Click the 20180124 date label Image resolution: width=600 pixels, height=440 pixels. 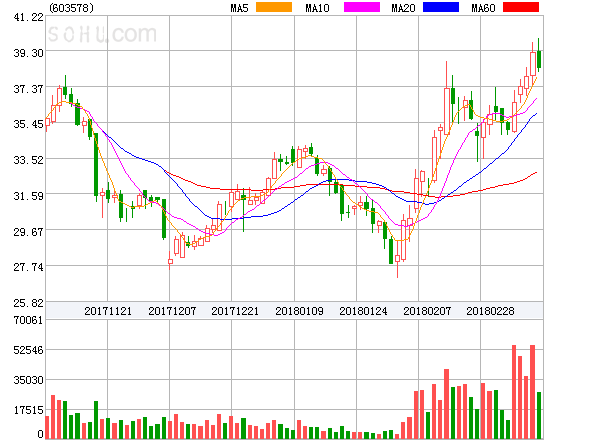363,311
